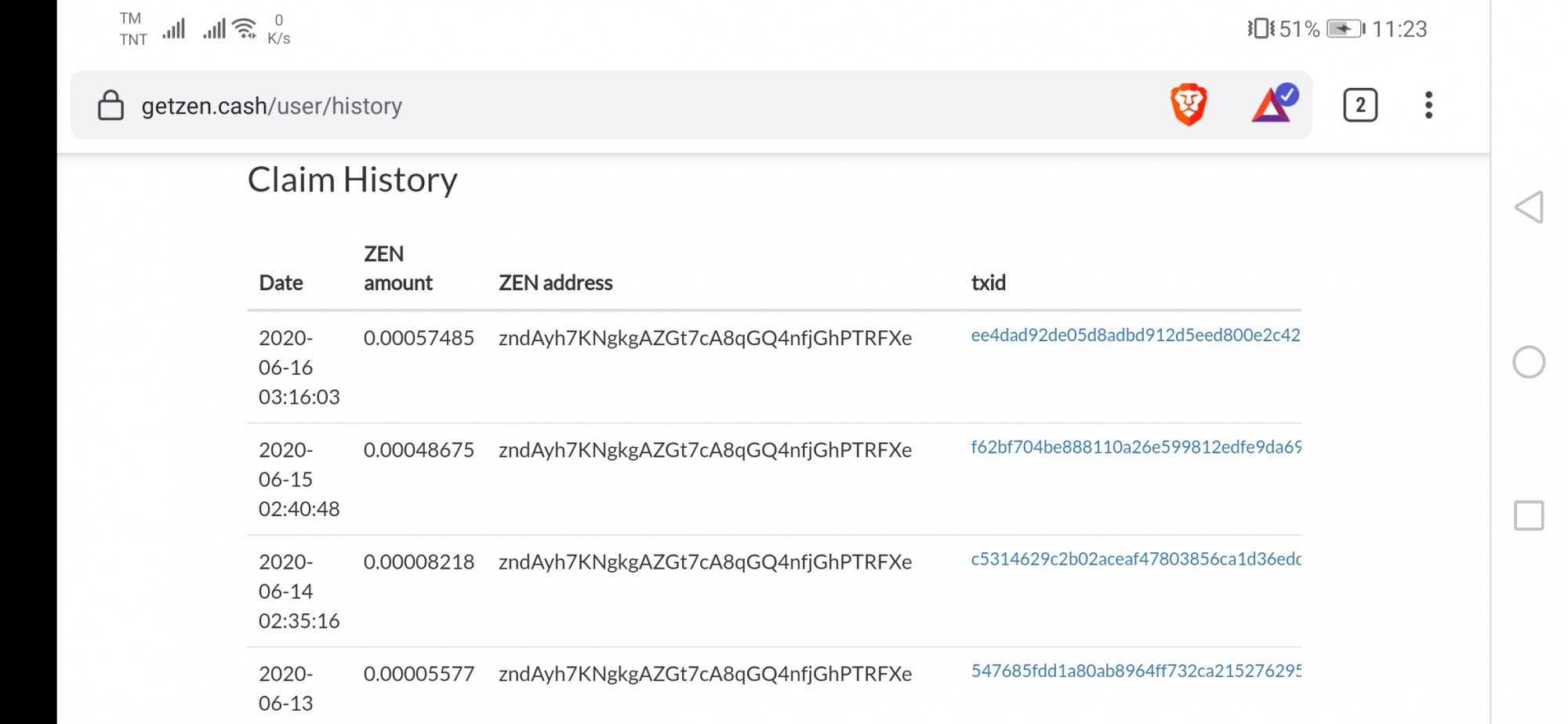Screen dimensions: 1568x724
Task: Tap the vibrate mode status icon
Action: tap(1261, 29)
